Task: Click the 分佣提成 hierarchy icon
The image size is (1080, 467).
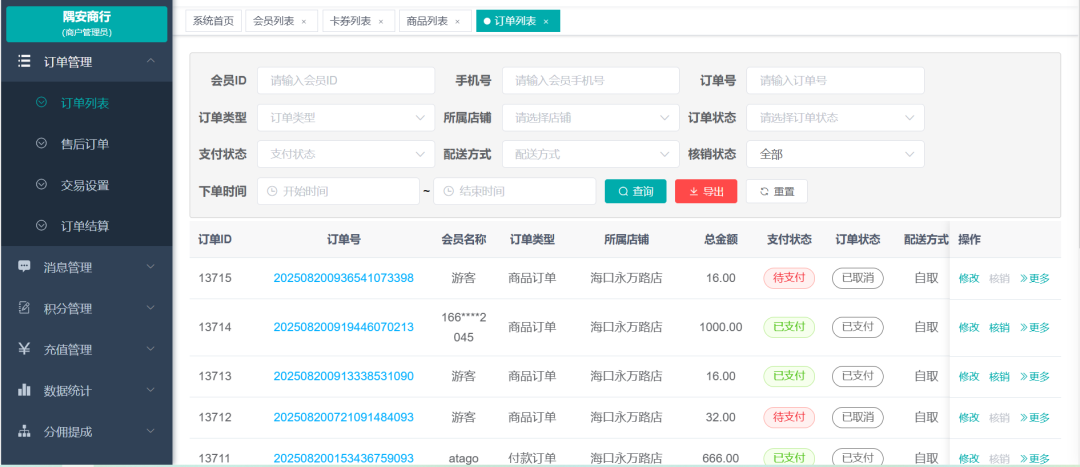Action: click(x=24, y=431)
